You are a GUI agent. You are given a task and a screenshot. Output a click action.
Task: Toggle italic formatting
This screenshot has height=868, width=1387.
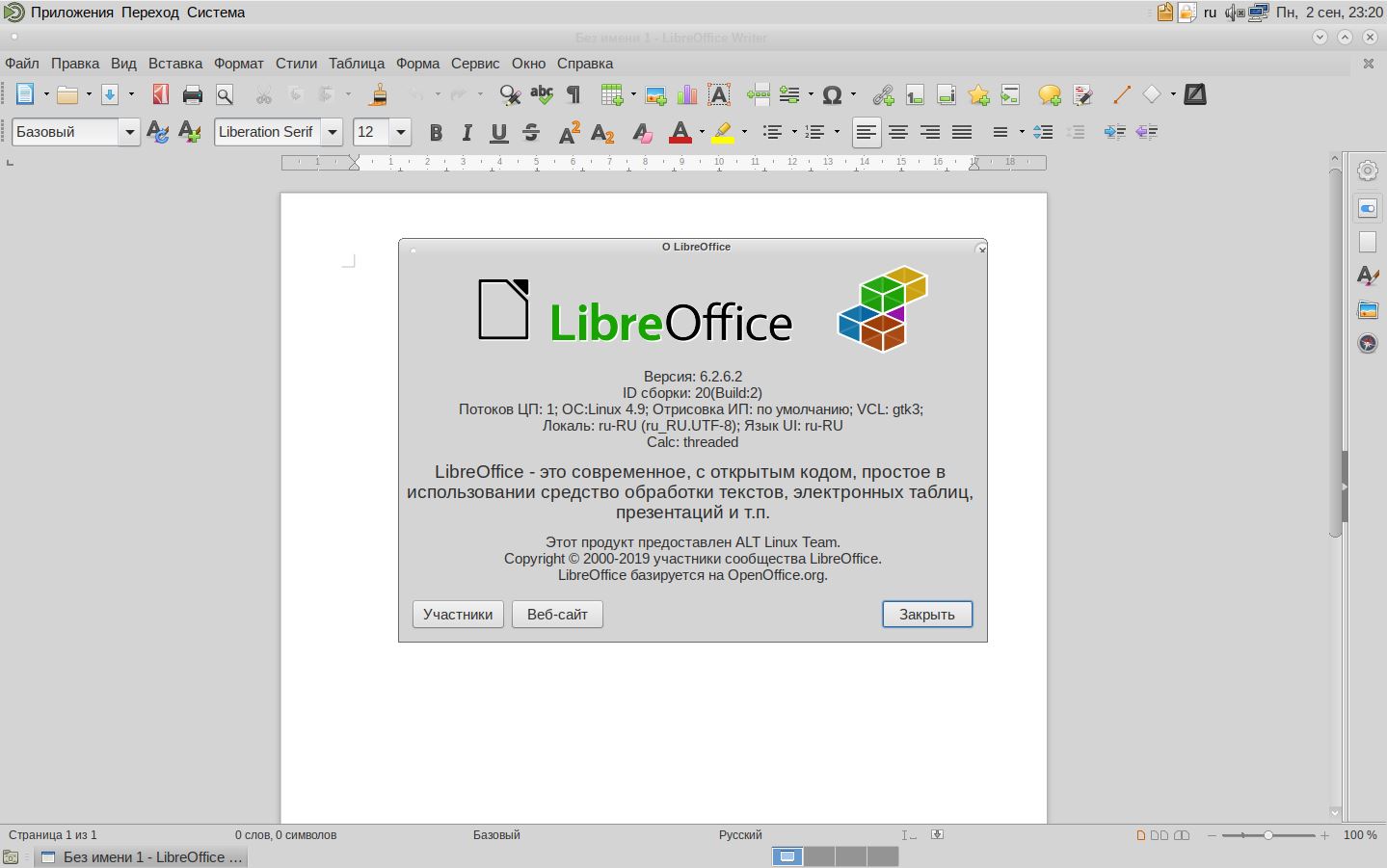(x=467, y=132)
